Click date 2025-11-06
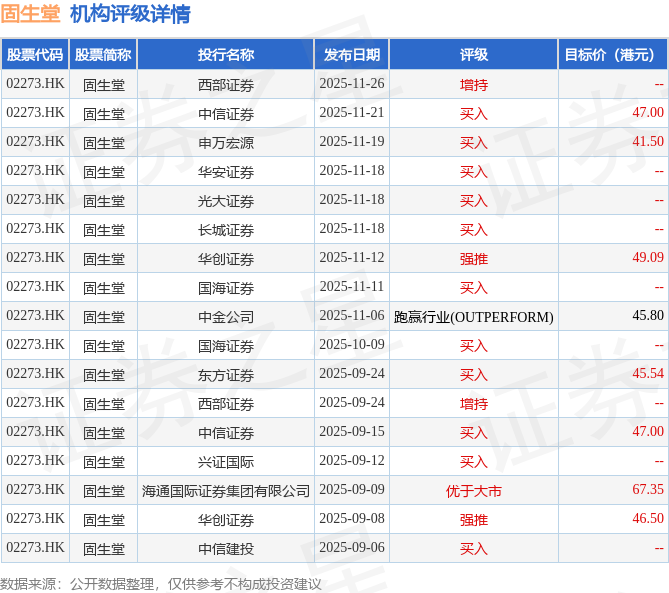This screenshot has width=669, height=593. point(352,316)
